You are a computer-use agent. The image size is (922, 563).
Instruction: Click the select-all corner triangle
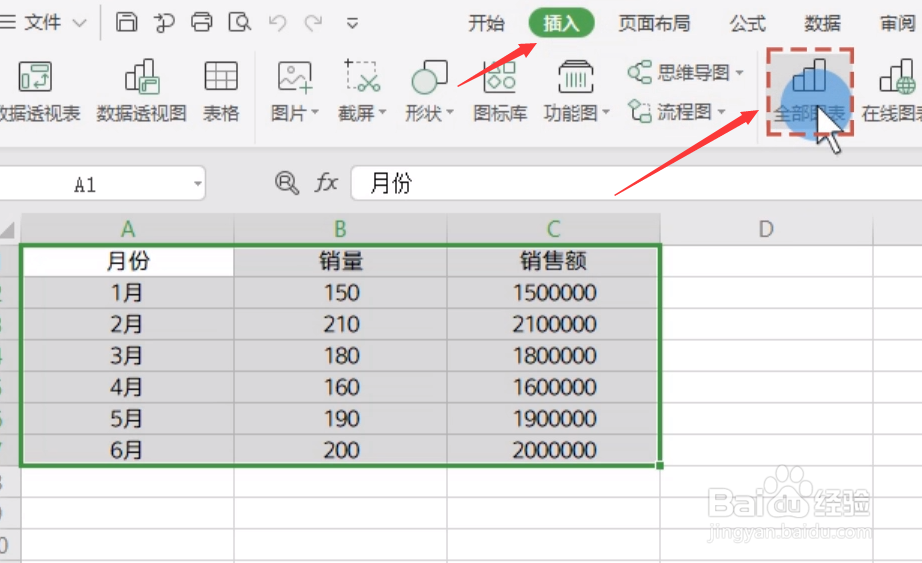pyautogui.click(x=7, y=229)
